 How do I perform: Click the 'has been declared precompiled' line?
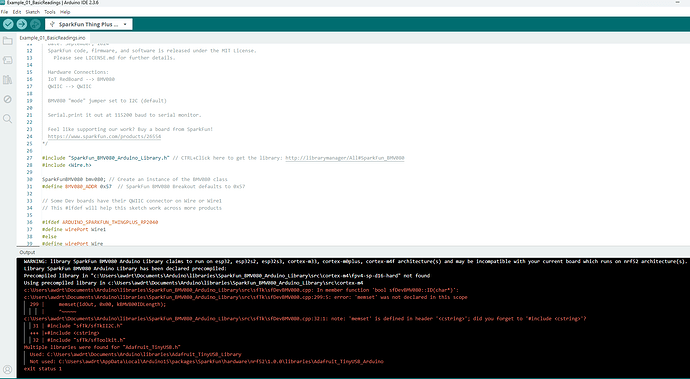click(125, 269)
